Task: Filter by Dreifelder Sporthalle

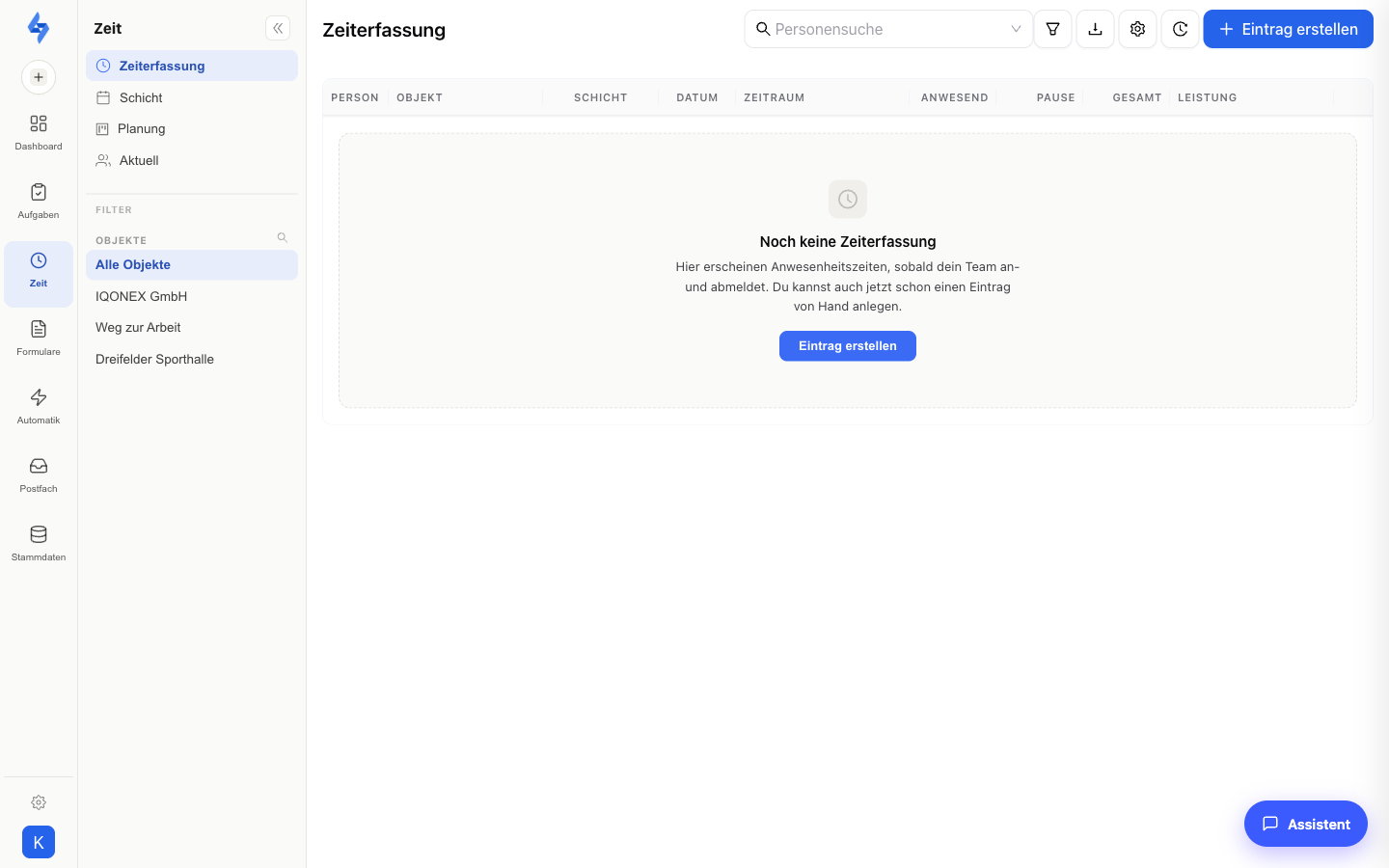Action: tap(192, 359)
